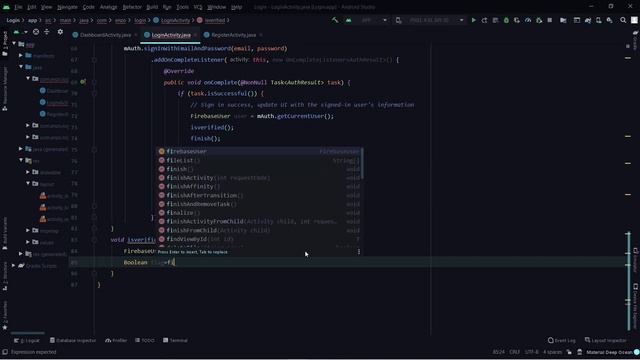
Task: Expand Gradle Scripts node
Action: click(14, 266)
